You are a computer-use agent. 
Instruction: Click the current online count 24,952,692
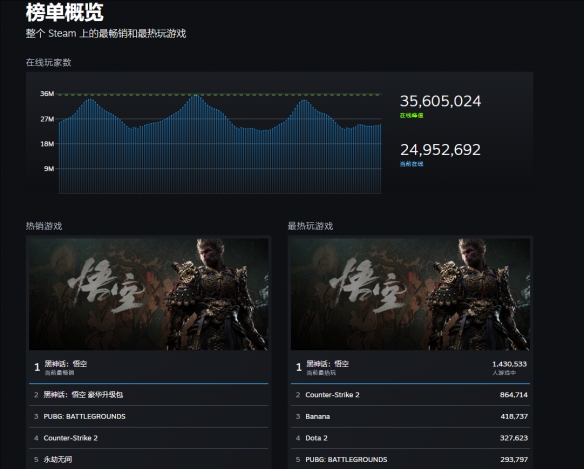pyautogui.click(x=440, y=150)
